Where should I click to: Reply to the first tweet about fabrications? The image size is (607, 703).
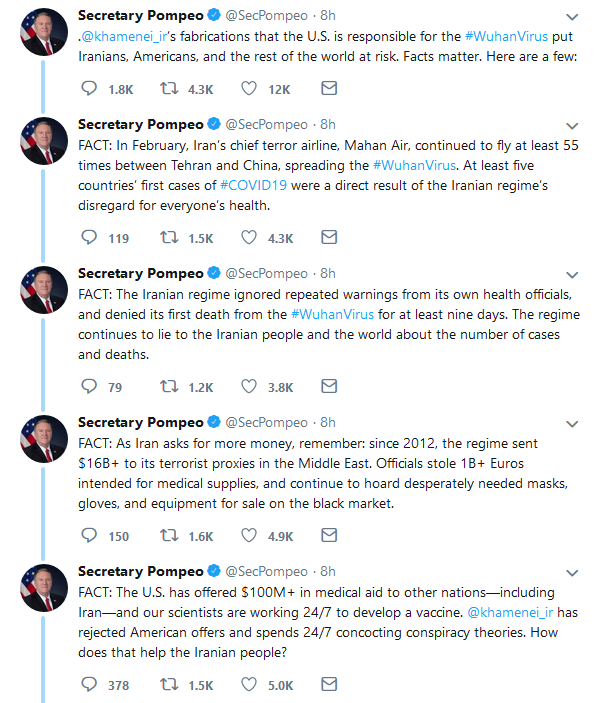(88, 89)
